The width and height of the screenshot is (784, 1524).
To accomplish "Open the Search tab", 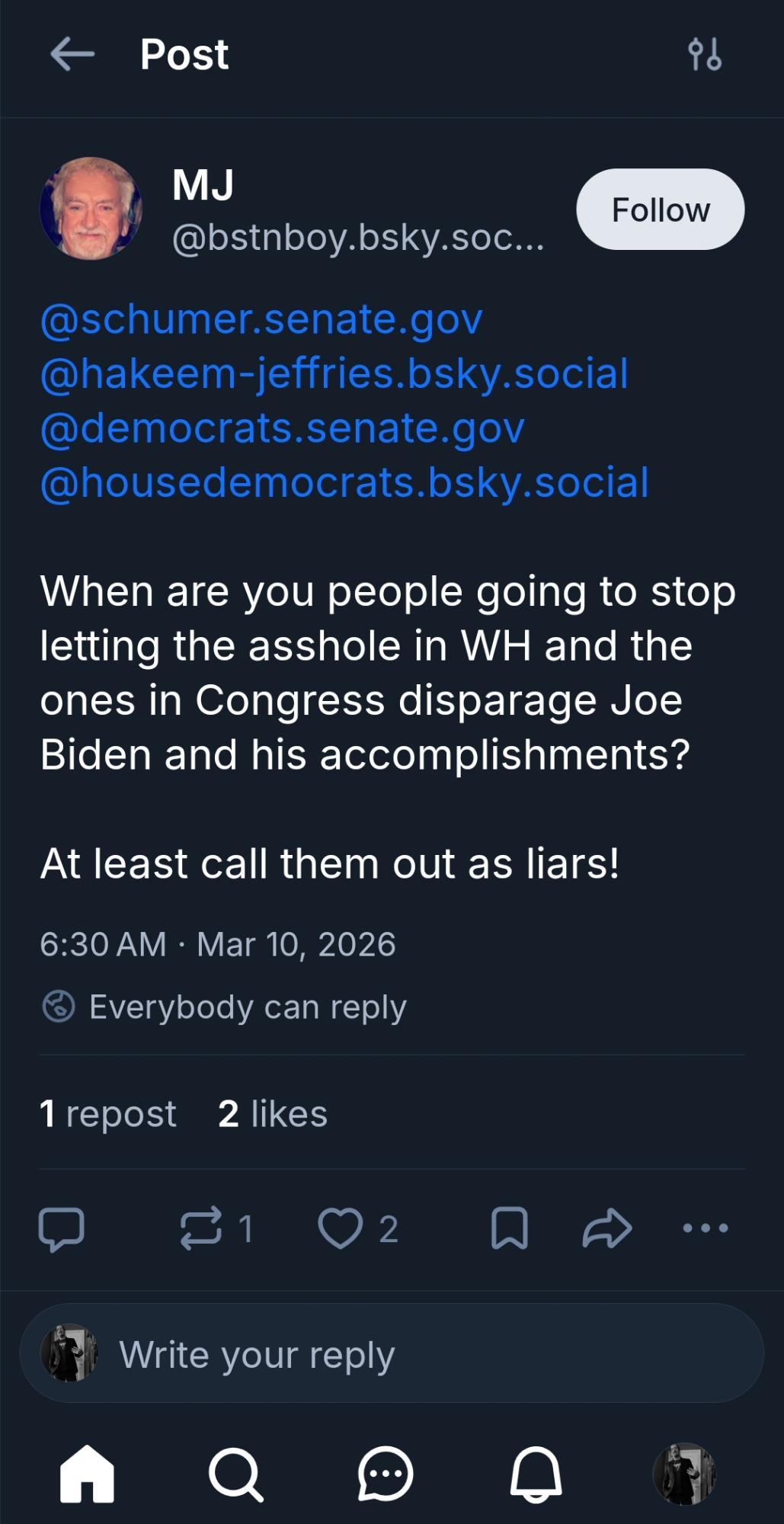I will point(236,1474).
